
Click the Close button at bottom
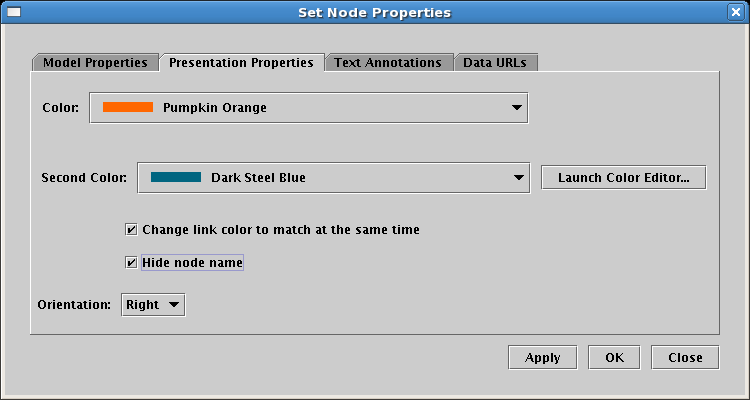(x=685, y=357)
